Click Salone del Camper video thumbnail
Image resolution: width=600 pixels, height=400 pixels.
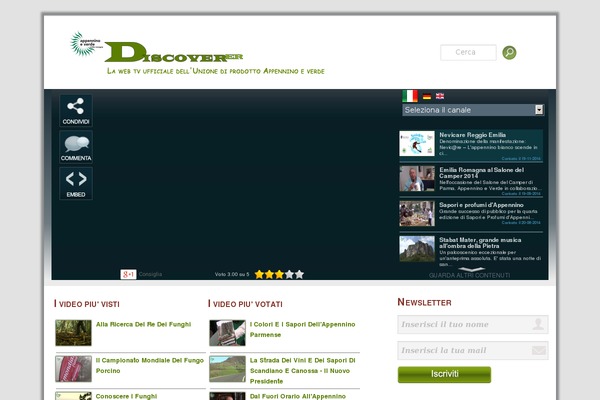point(417,178)
